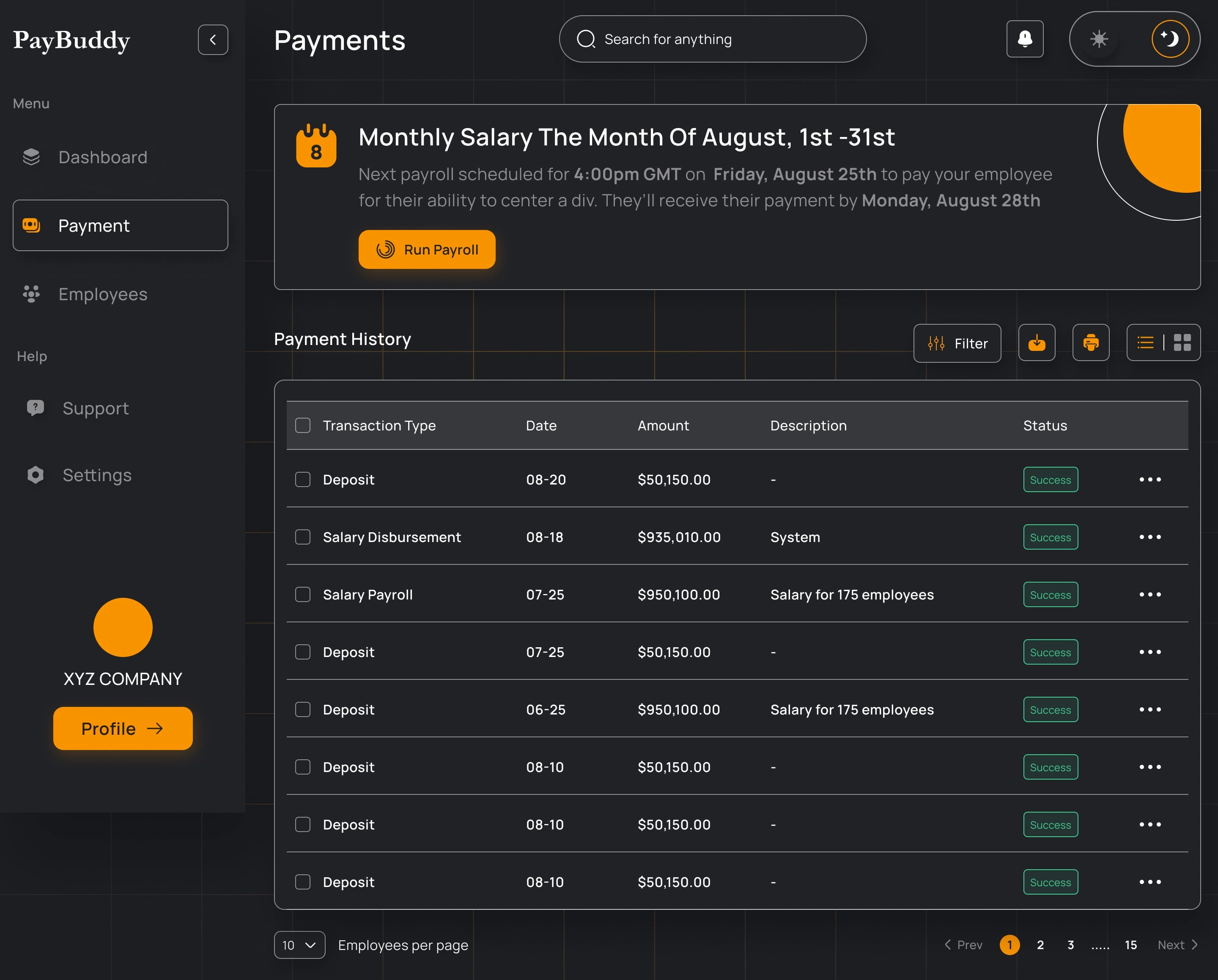1218x980 pixels.
Task: Expand employees per page dropdown
Action: coord(298,944)
